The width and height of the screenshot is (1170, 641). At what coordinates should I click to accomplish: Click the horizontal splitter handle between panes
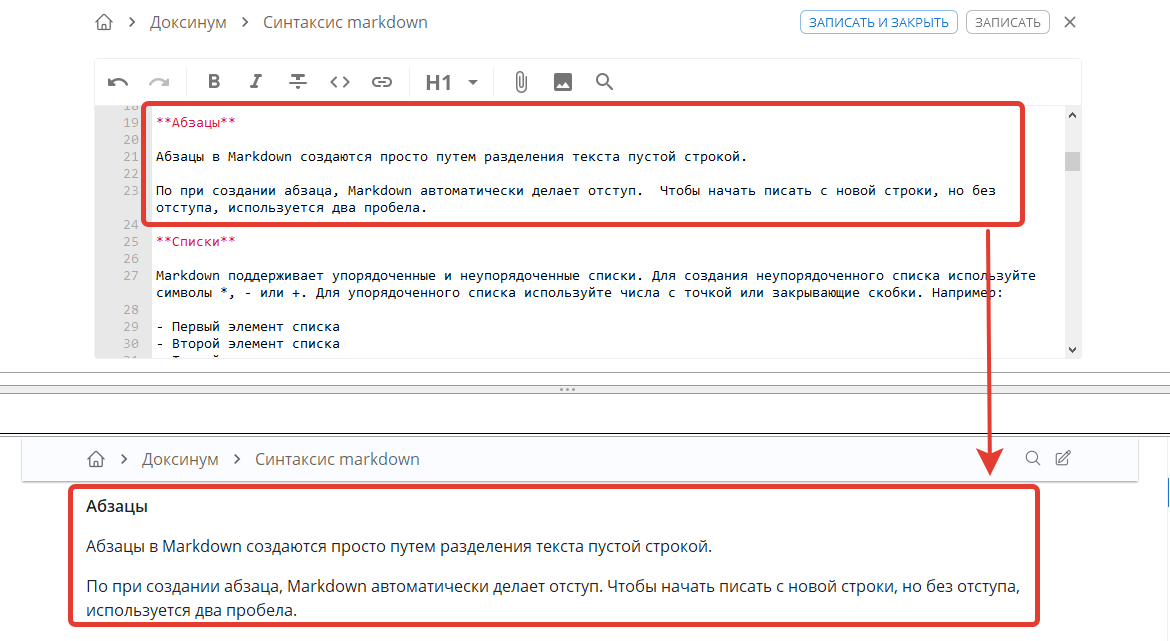click(567, 389)
